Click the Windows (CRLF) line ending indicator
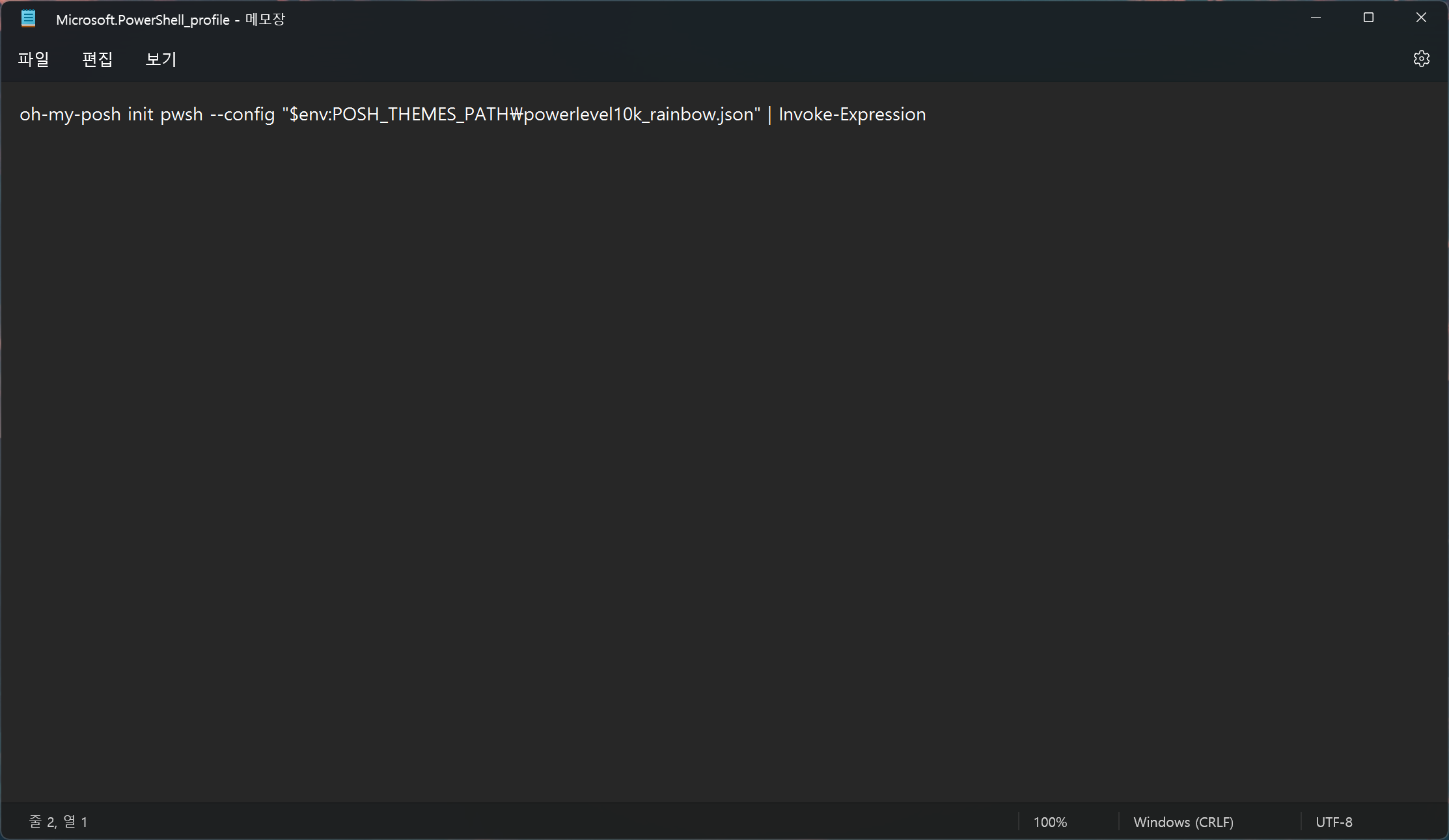 pyautogui.click(x=1183, y=822)
